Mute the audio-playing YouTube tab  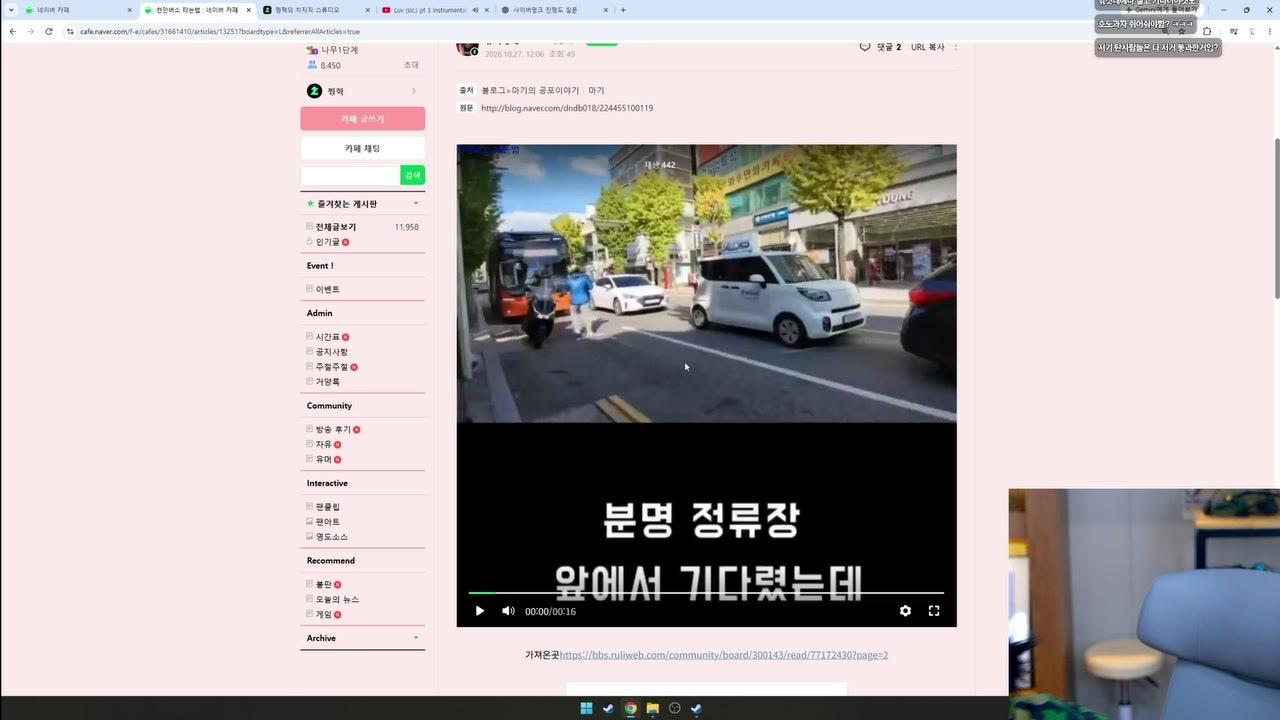coord(475,10)
